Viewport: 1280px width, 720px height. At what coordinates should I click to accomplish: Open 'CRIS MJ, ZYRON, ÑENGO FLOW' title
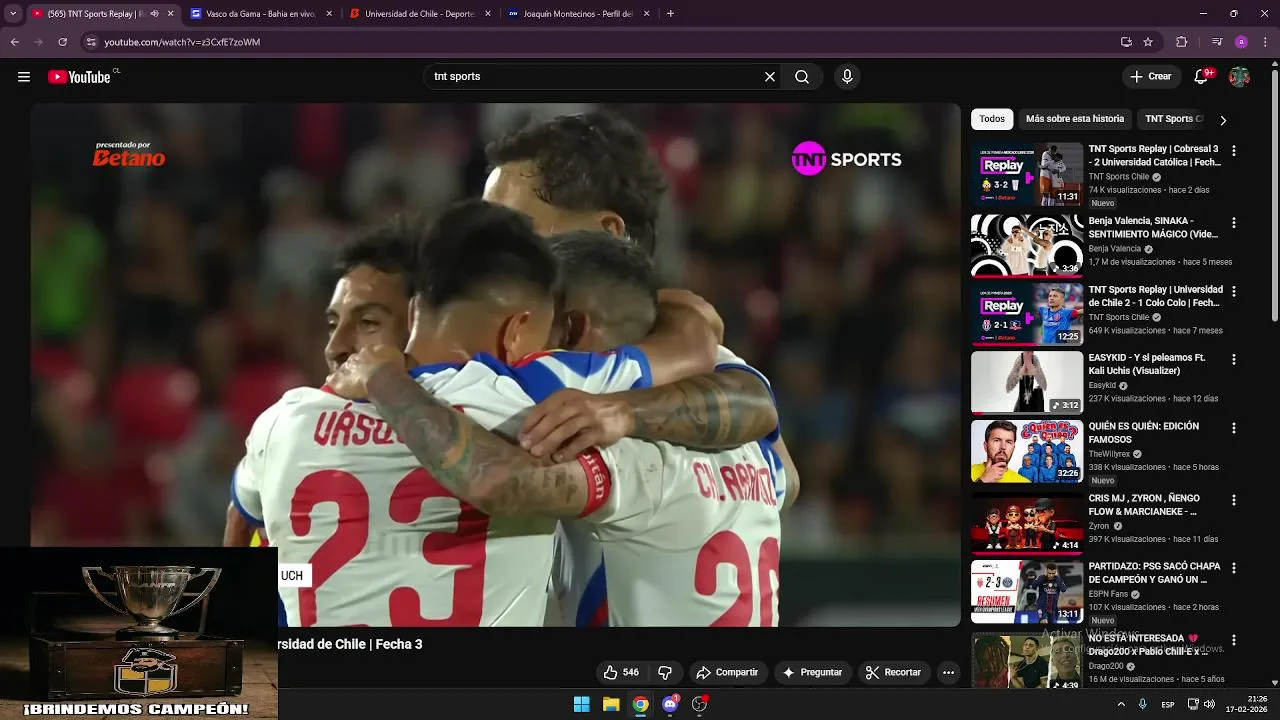1144,505
